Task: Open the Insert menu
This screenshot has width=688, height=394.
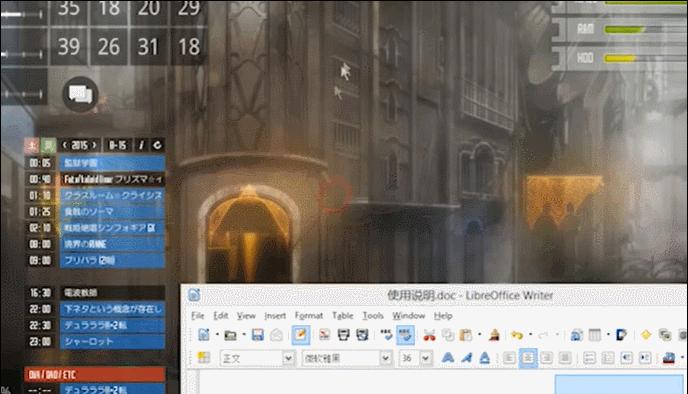Action: tap(275, 315)
